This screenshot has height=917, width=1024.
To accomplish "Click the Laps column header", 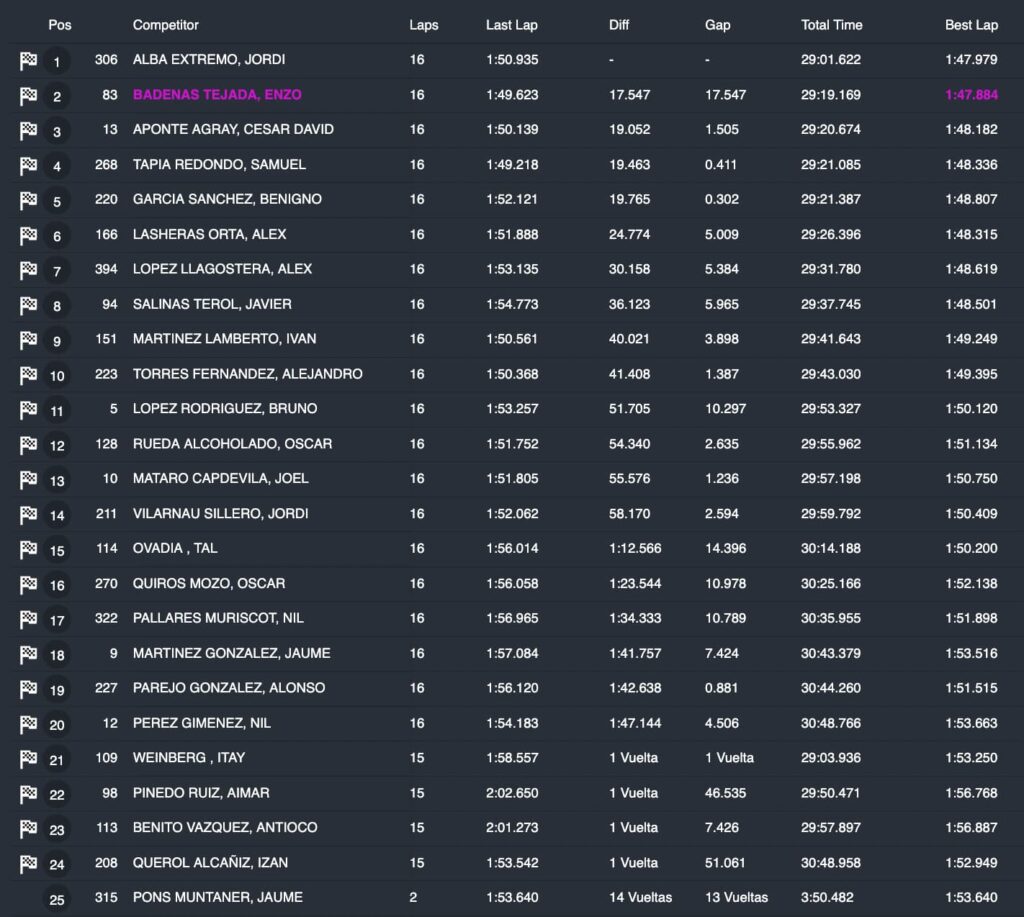I will (423, 24).
